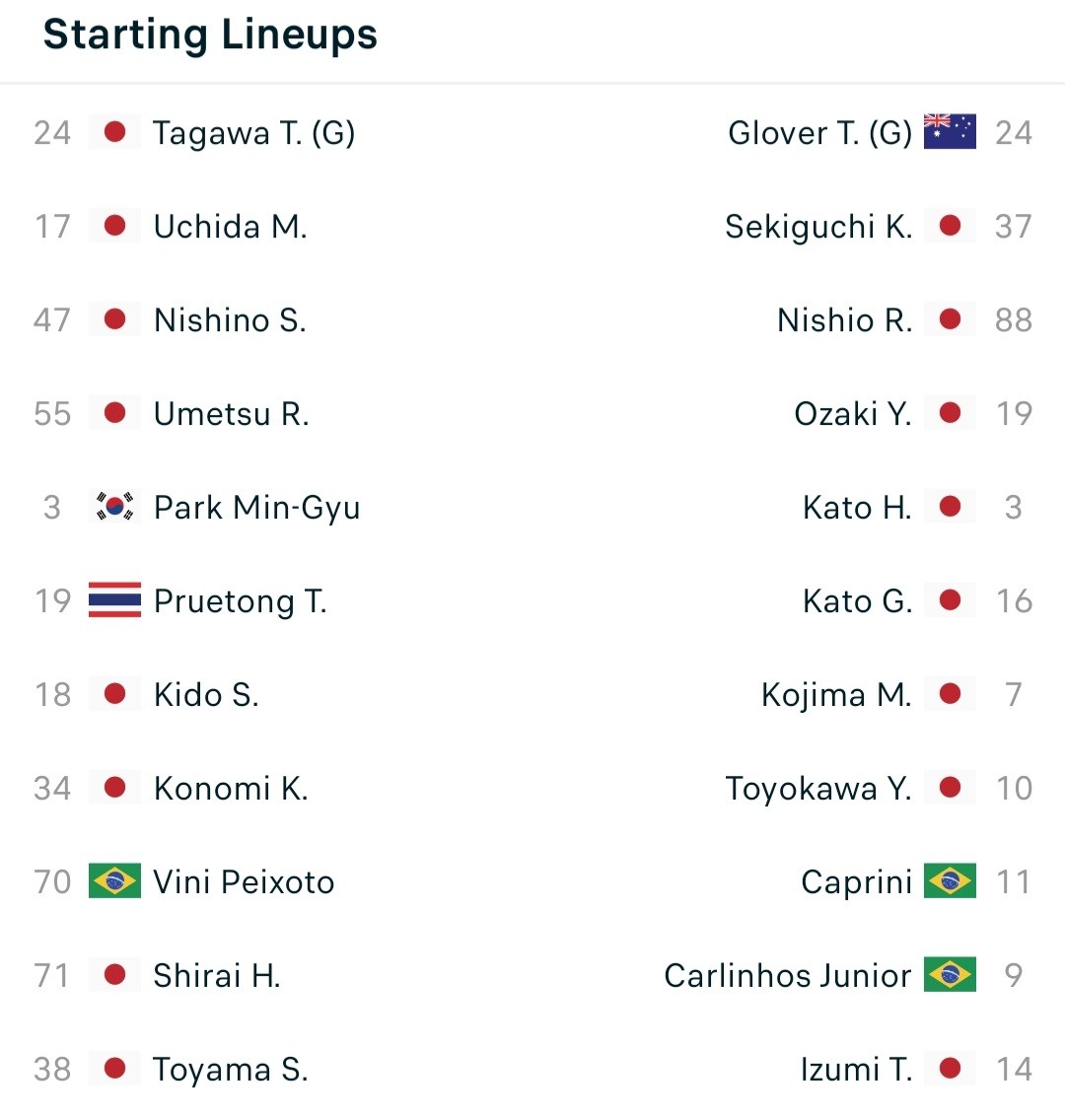Click the Japan flag beside Izumi T.
The image size is (1065, 1120).
[950, 1069]
